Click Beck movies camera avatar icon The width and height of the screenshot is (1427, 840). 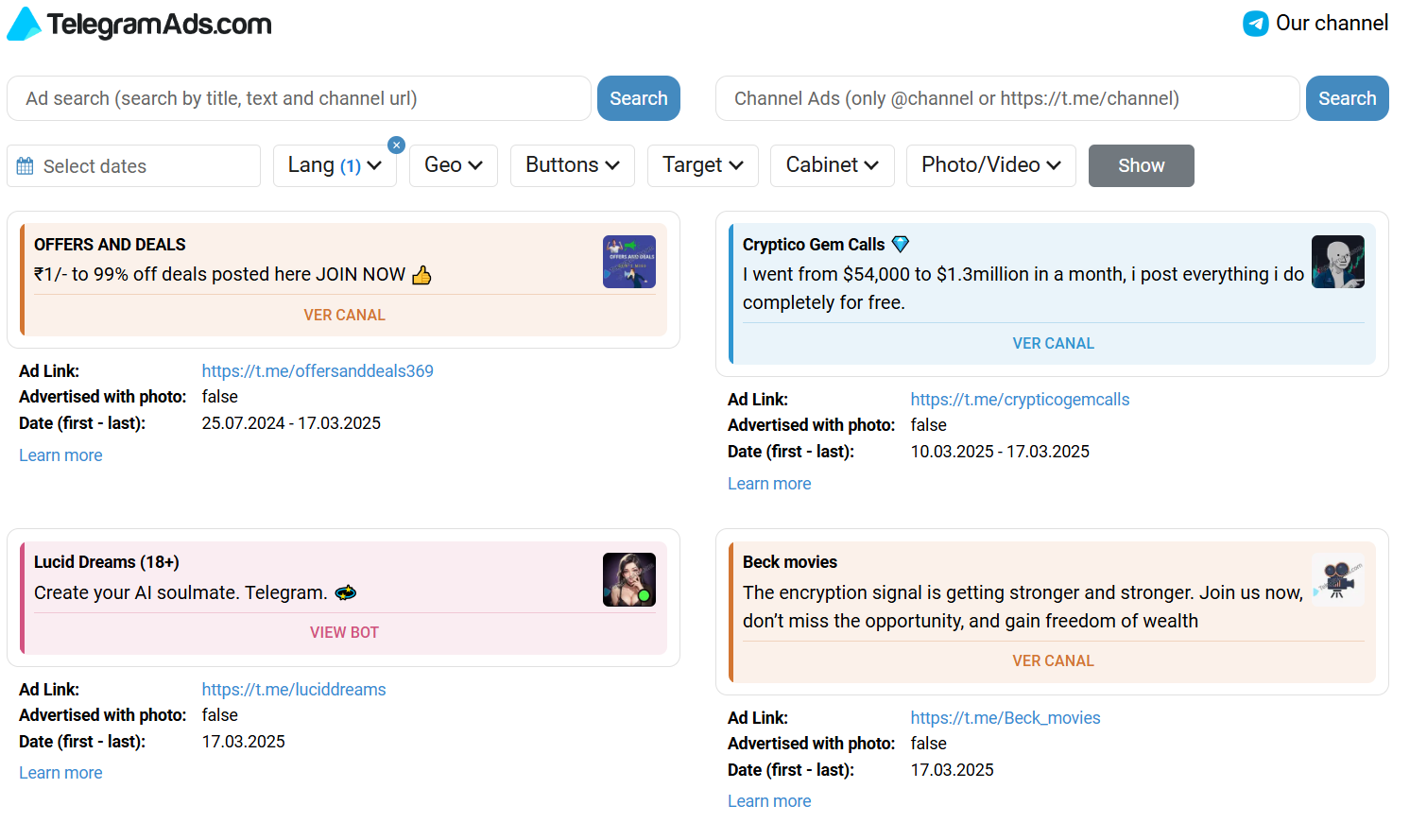tap(1337, 579)
